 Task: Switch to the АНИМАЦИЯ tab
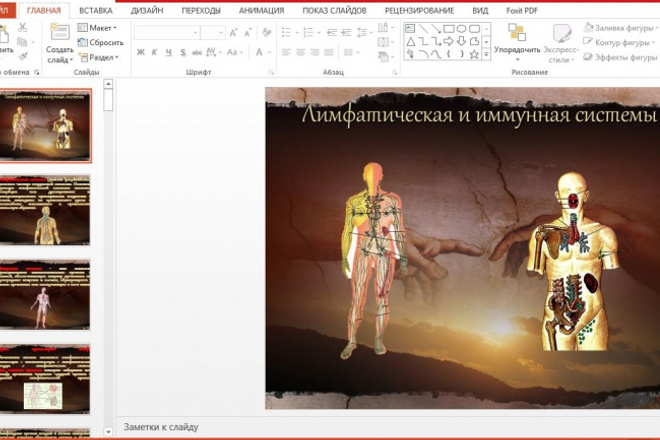tap(261, 11)
